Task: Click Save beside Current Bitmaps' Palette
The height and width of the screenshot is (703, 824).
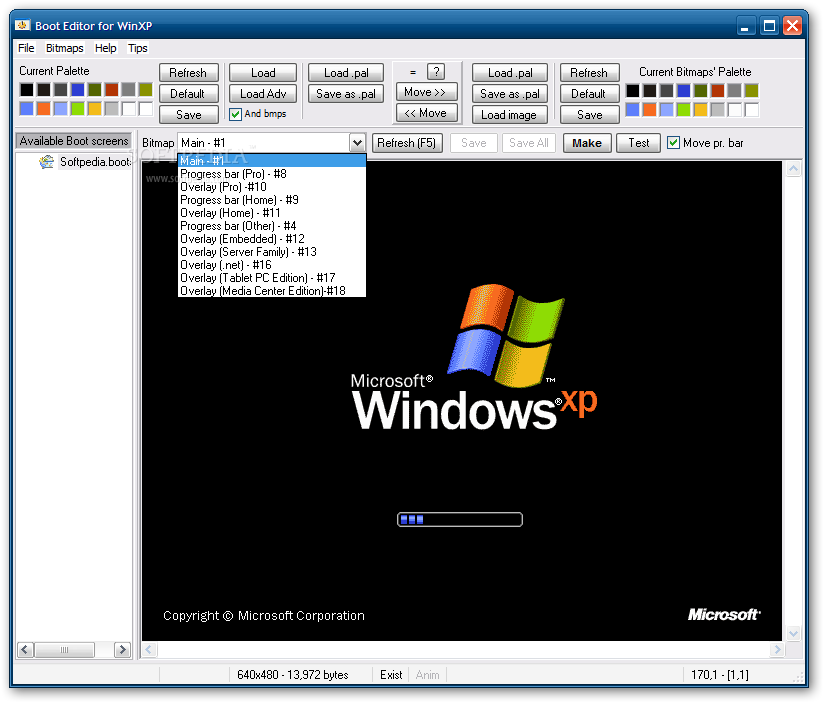Action: (589, 115)
